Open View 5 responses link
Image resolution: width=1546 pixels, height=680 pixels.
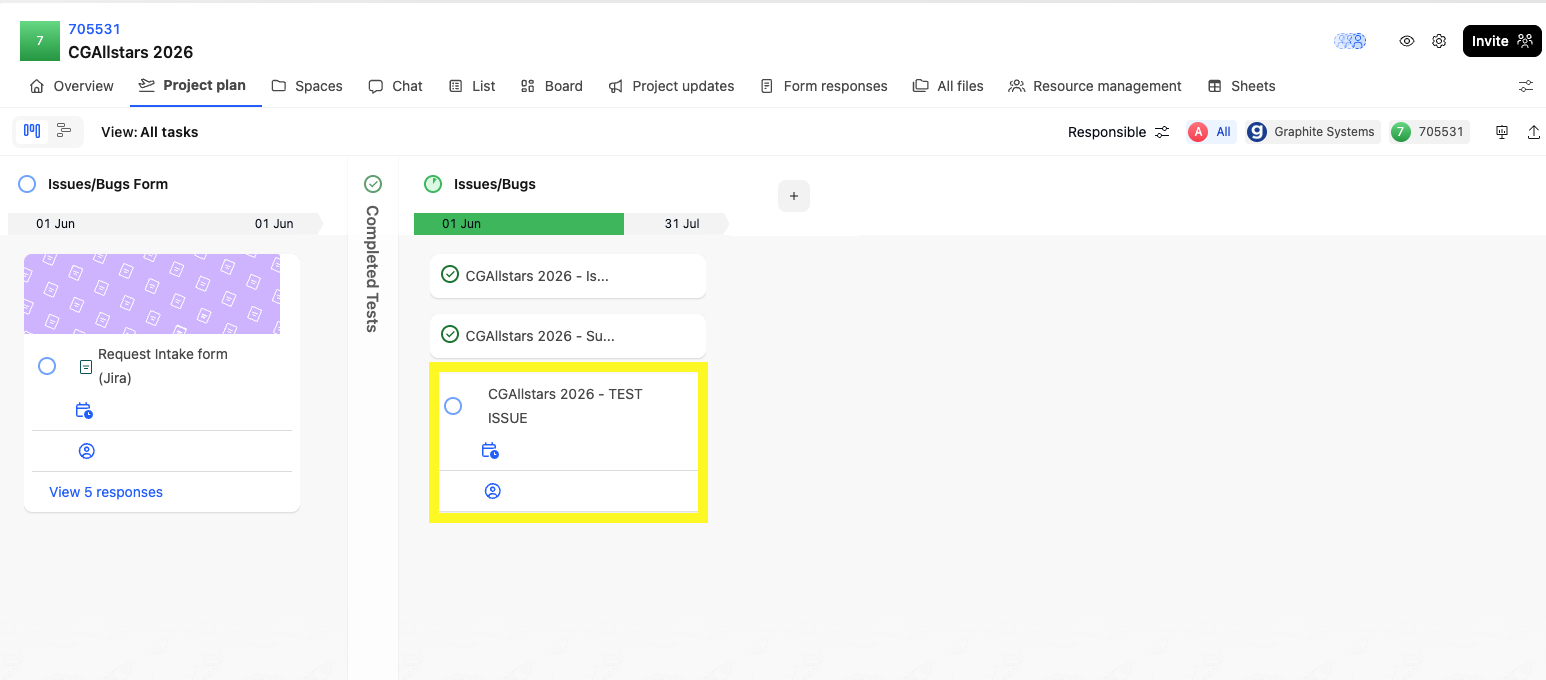click(x=106, y=492)
